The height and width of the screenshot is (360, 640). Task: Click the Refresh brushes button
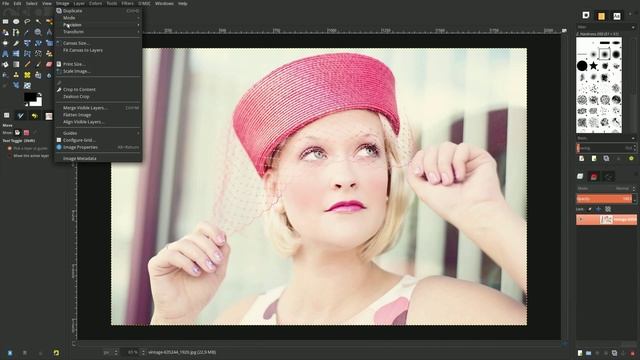pos(631,158)
